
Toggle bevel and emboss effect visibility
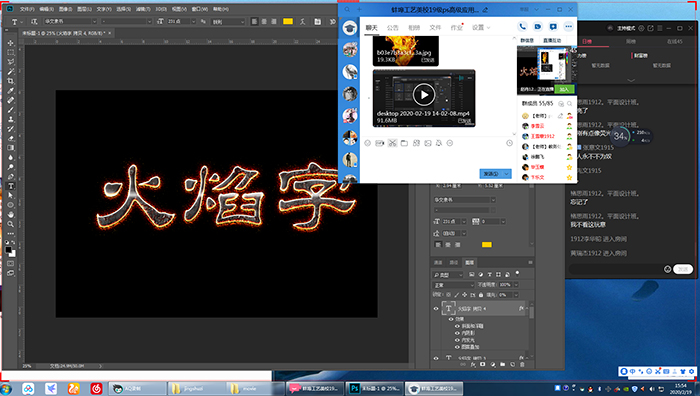pos(457,326)
